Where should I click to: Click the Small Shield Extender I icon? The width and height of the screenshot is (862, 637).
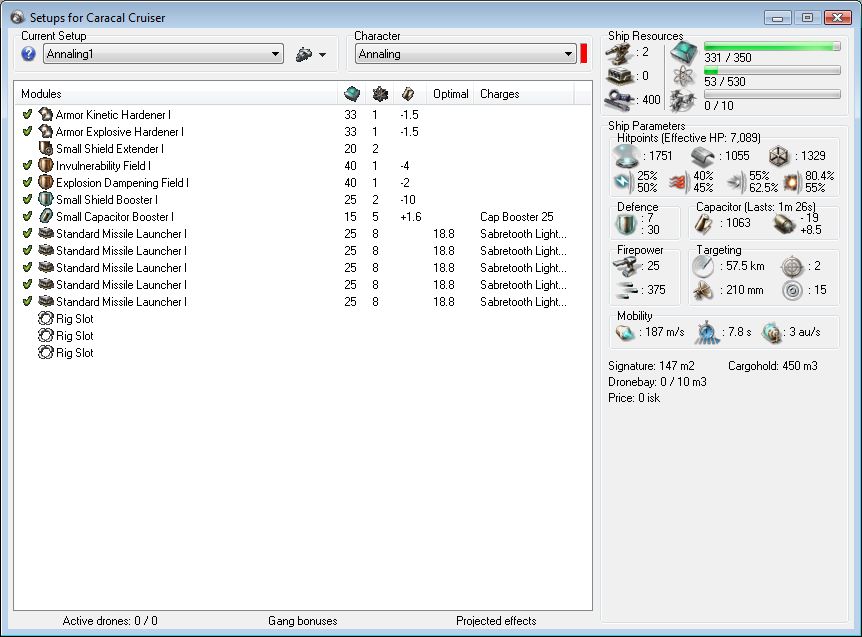(46, 149)
